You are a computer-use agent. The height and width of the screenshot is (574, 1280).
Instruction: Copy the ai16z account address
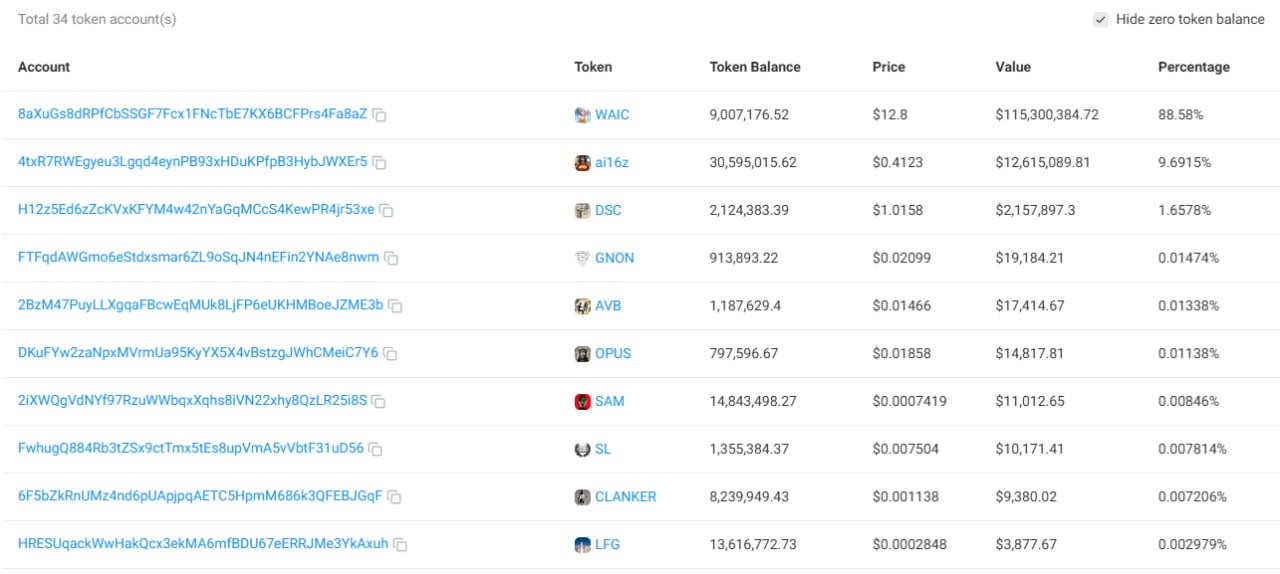pyautogui.click(x=380, y=162)
